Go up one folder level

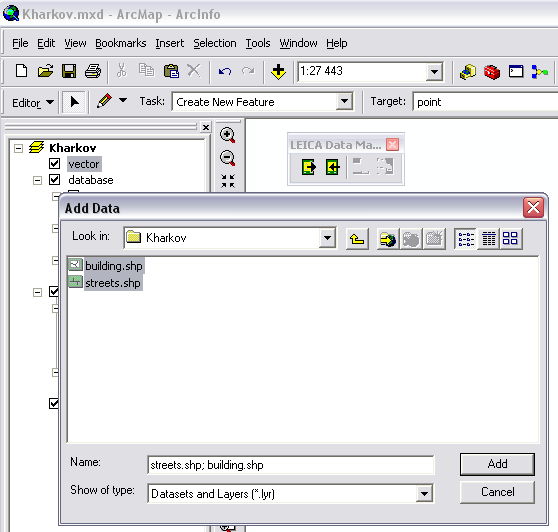[x=357, y=239]
